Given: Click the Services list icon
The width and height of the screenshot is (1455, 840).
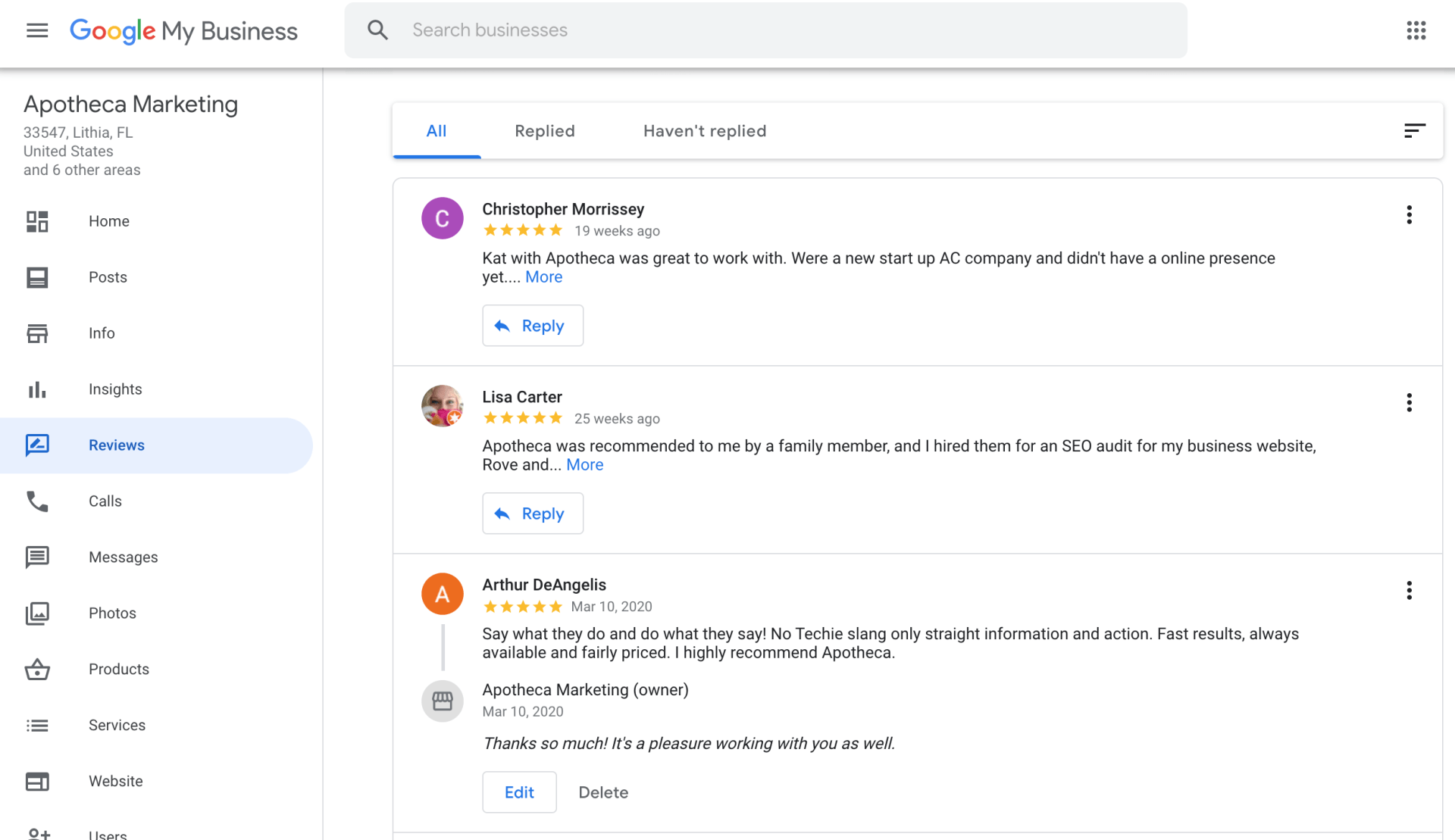Looking at the screenshot, I should coord(37,726).
